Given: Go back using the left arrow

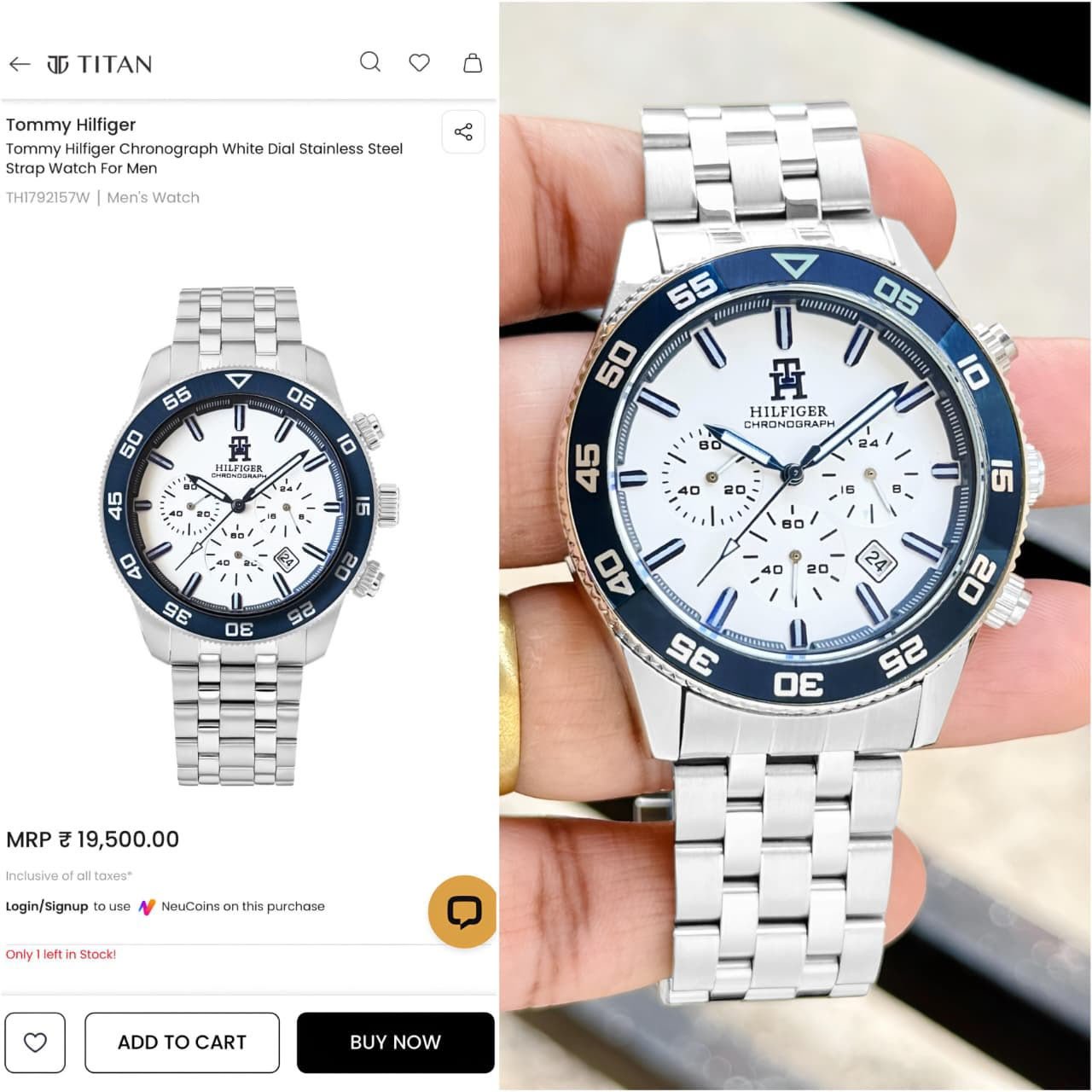Looking at the screenshot, I should pos(19,64).
